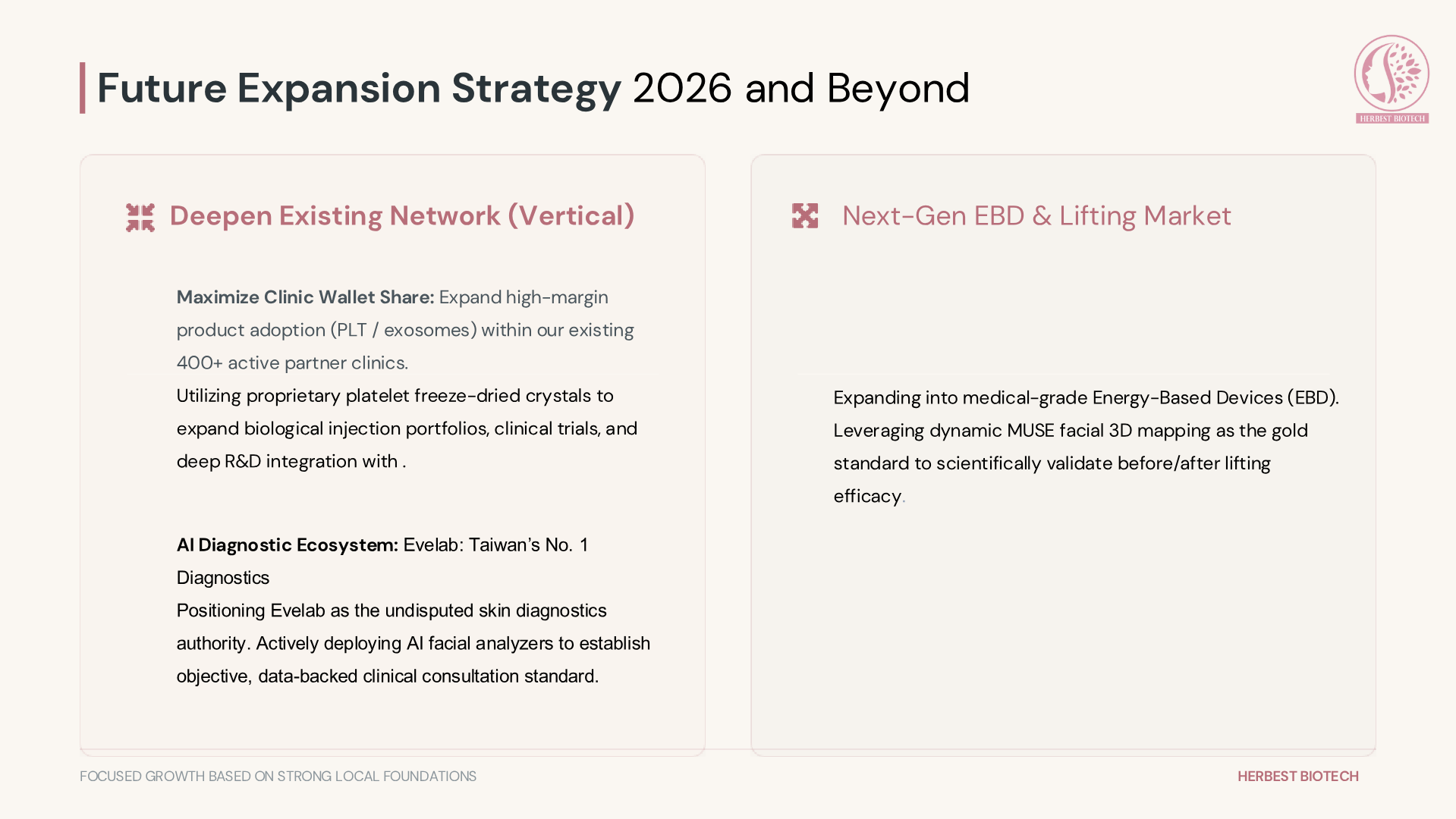Select the expand arrows icon beside Next-Gen EBD
1456x819 pixels.
click(805, 216)
